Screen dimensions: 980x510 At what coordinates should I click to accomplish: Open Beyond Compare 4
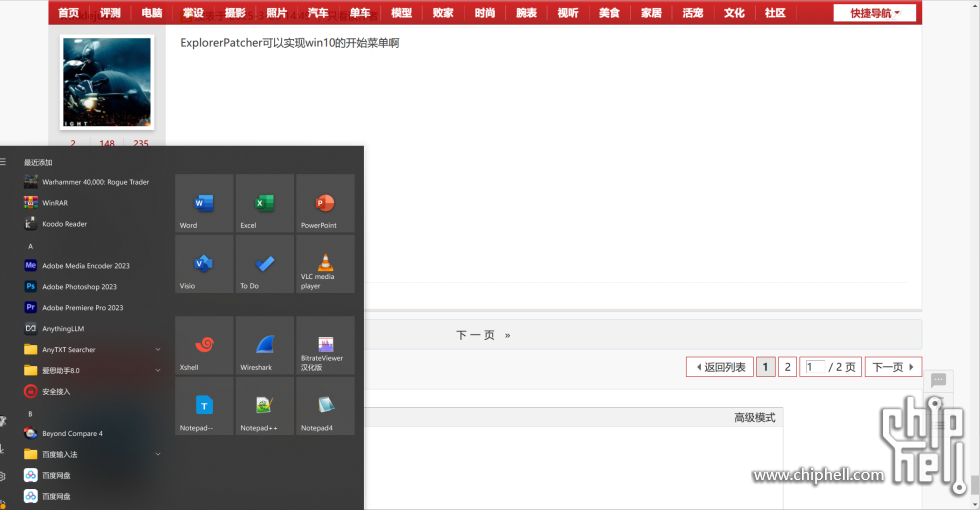[x=92, y=433]
